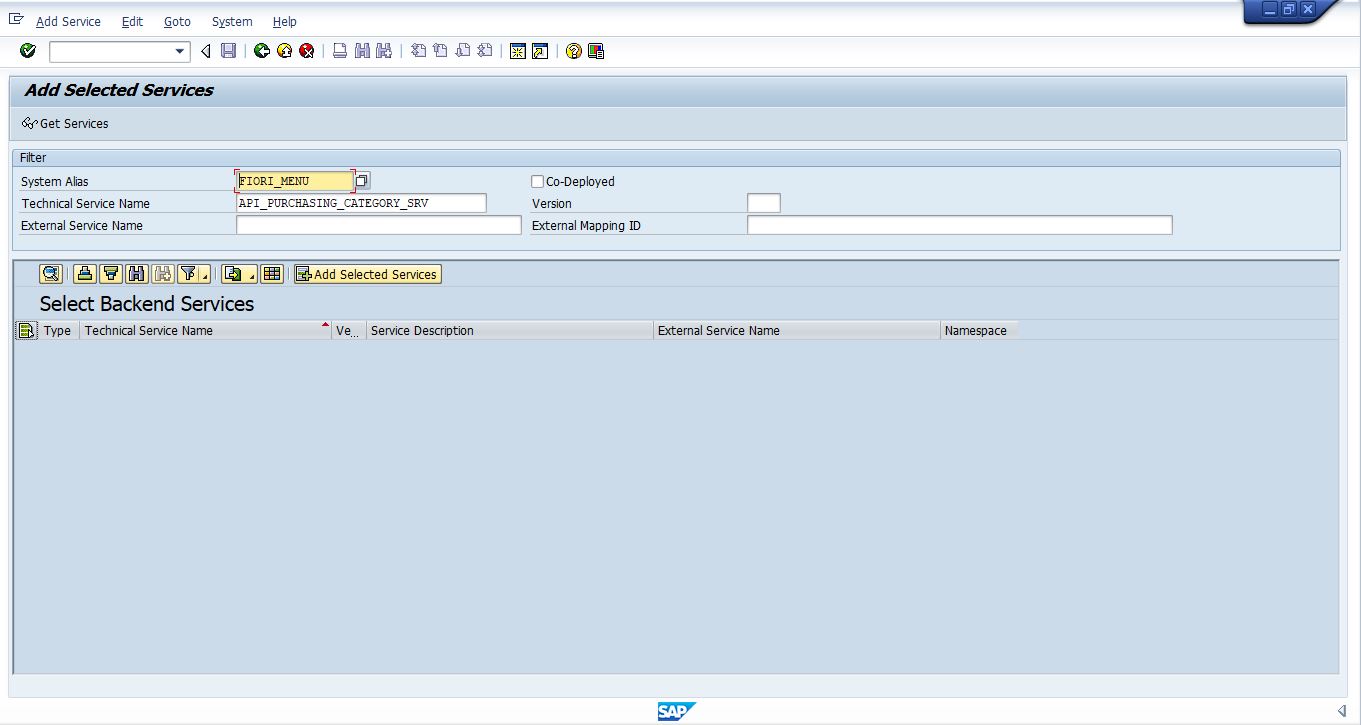
Task: Open the System Alias value help button
Action: 362,181
